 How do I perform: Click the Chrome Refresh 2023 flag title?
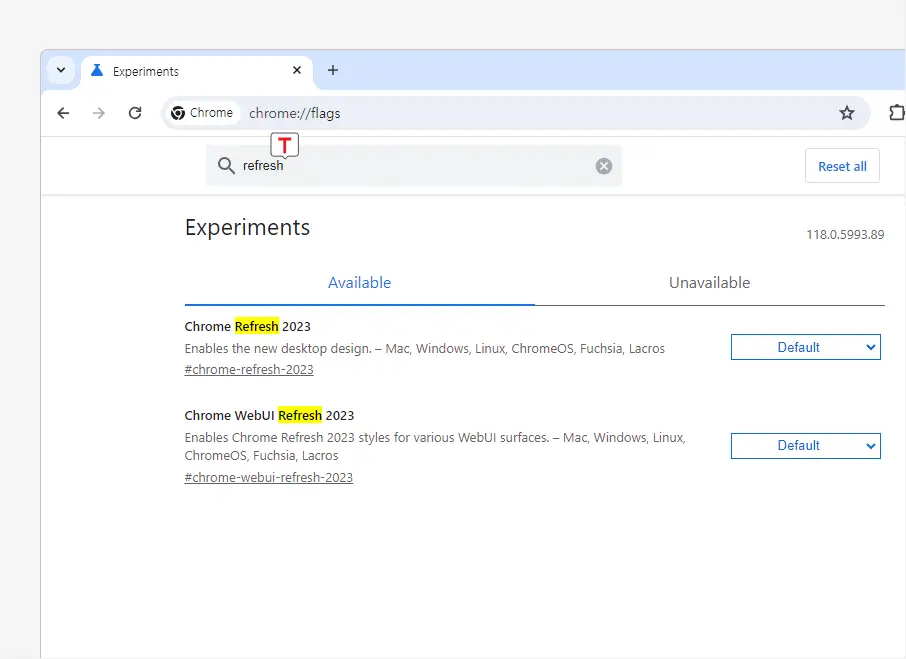coord(247,326)
